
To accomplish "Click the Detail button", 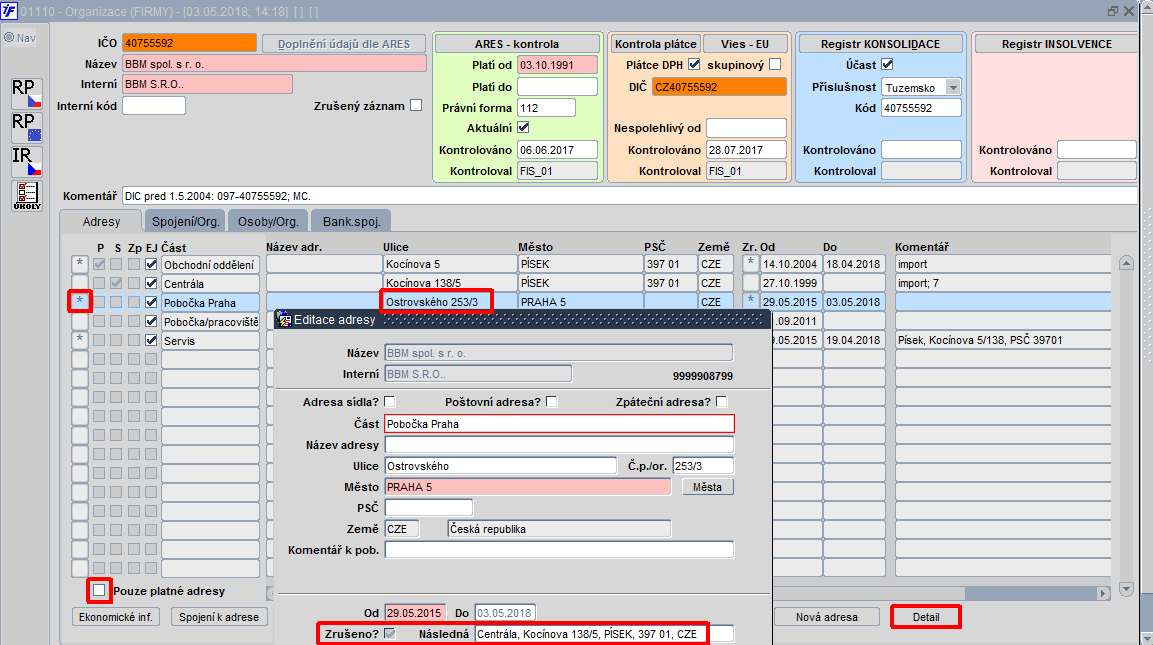I will [x=926, y=617].
